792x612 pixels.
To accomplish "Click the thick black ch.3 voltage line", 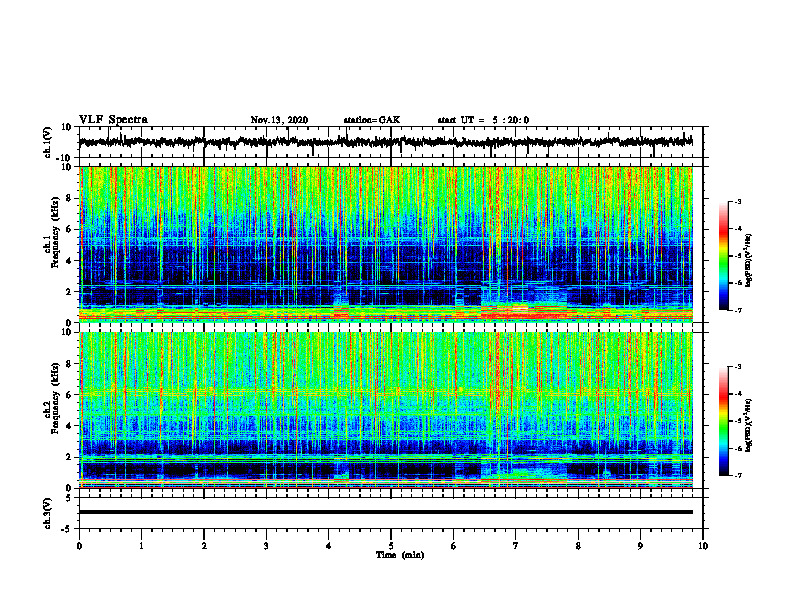I will (x=386, y=512).
